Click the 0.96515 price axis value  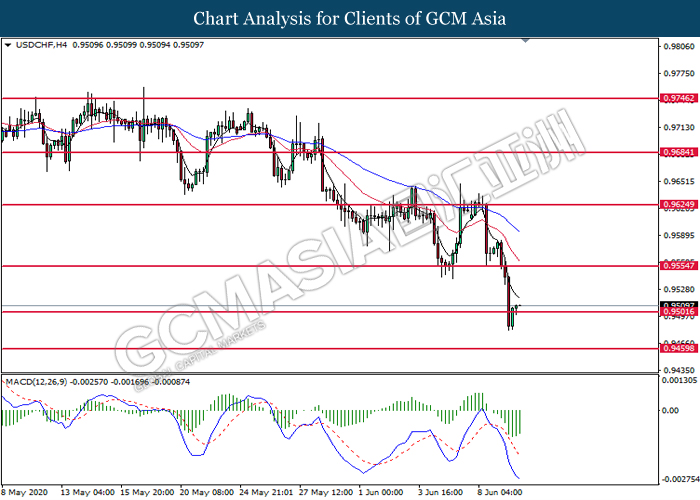coord(679,182)
